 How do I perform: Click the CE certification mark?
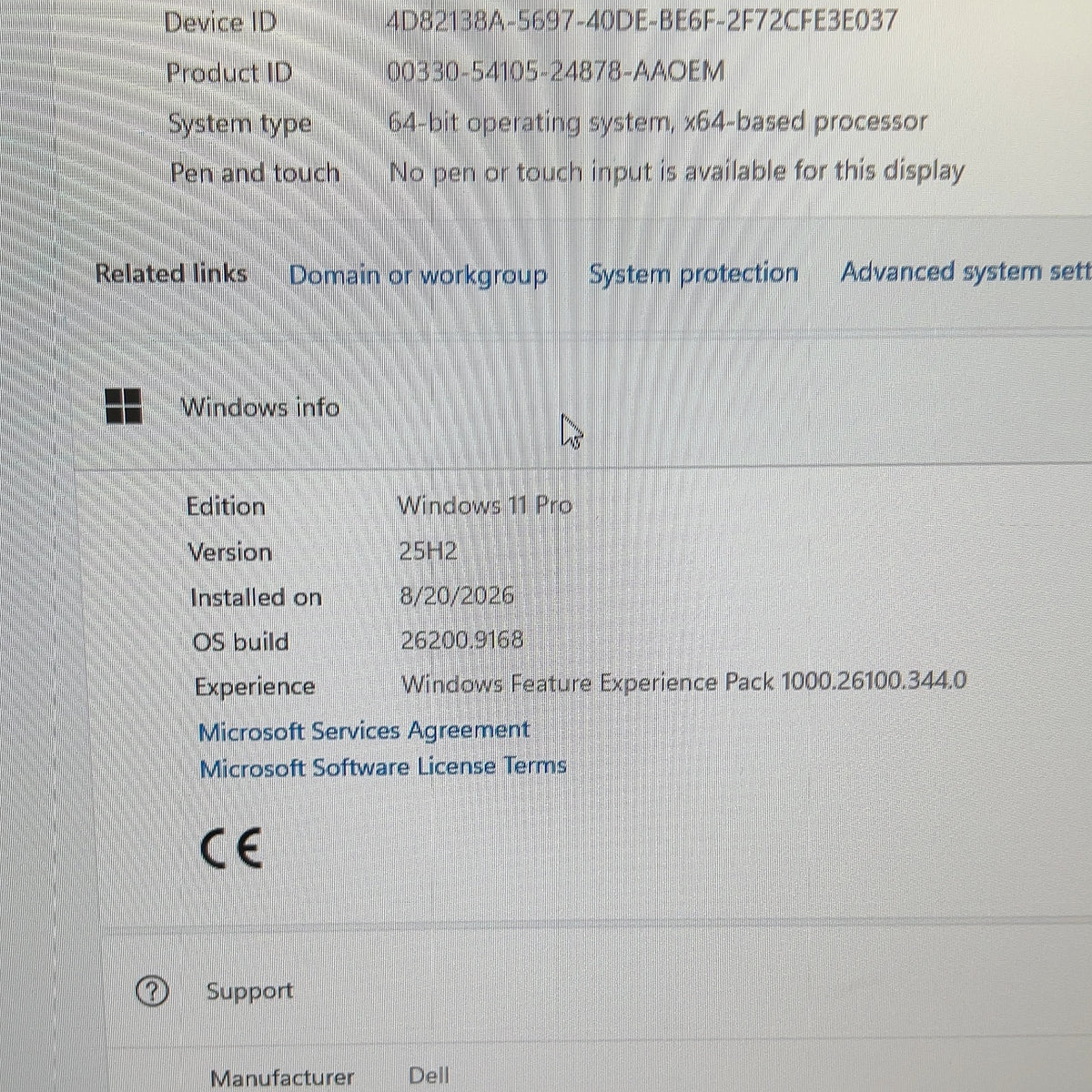[231, 849]
